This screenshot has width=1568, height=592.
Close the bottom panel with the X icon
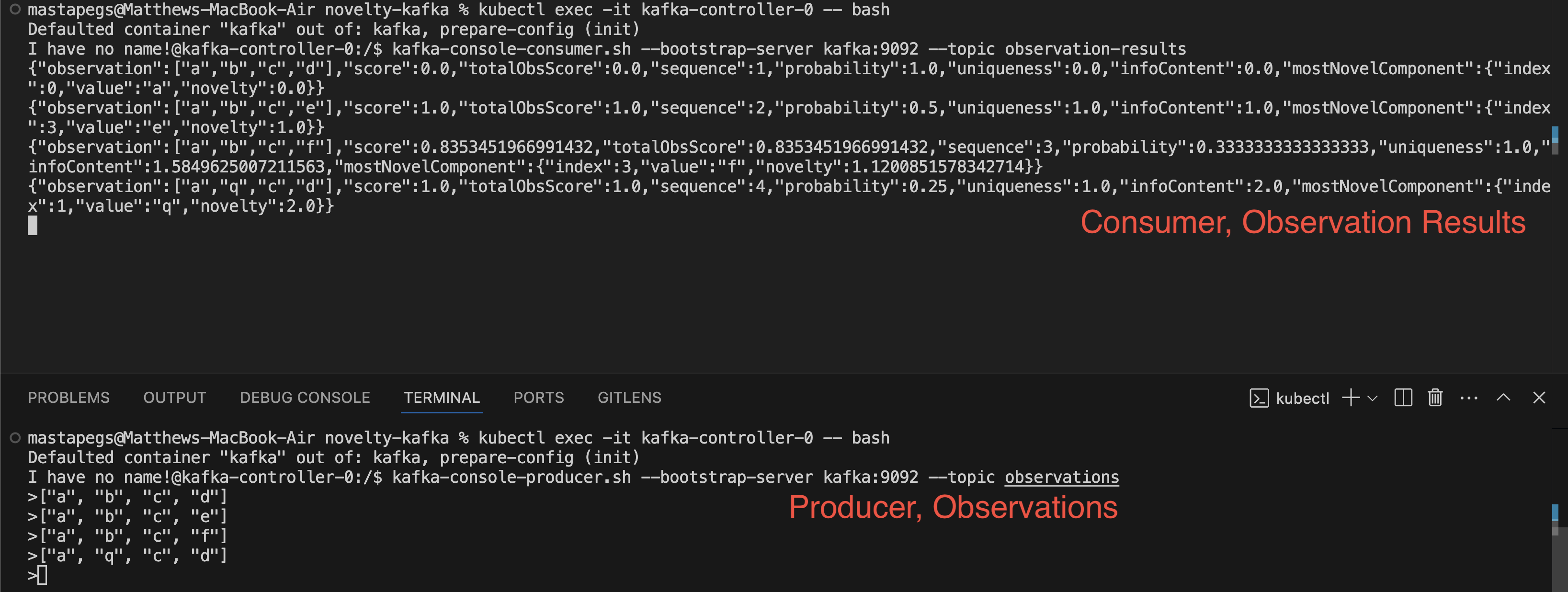pos(1539,398)
